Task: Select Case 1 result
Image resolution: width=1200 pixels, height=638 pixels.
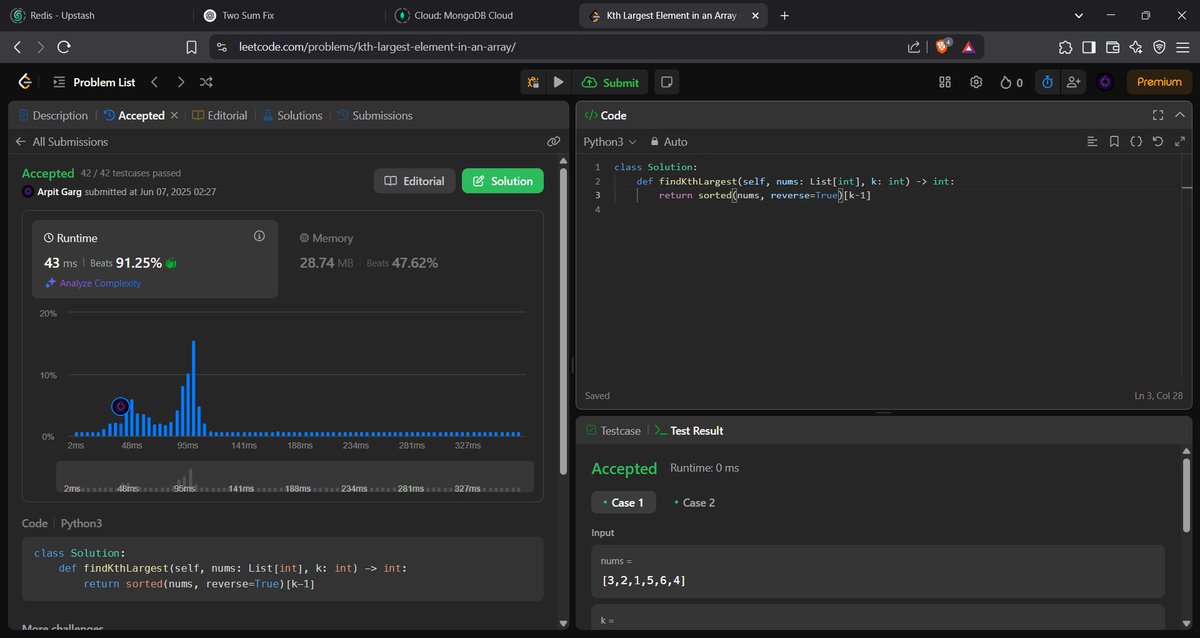Action: (x=623, y=502)
